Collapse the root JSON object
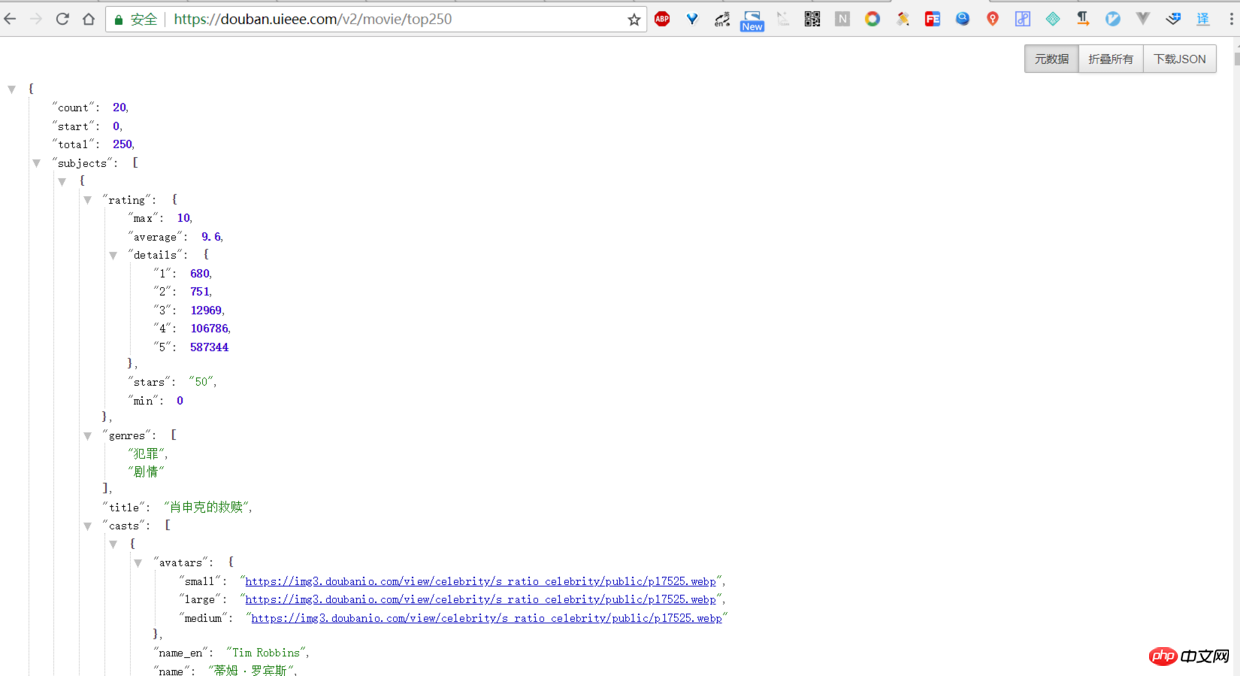 [12, 89]
